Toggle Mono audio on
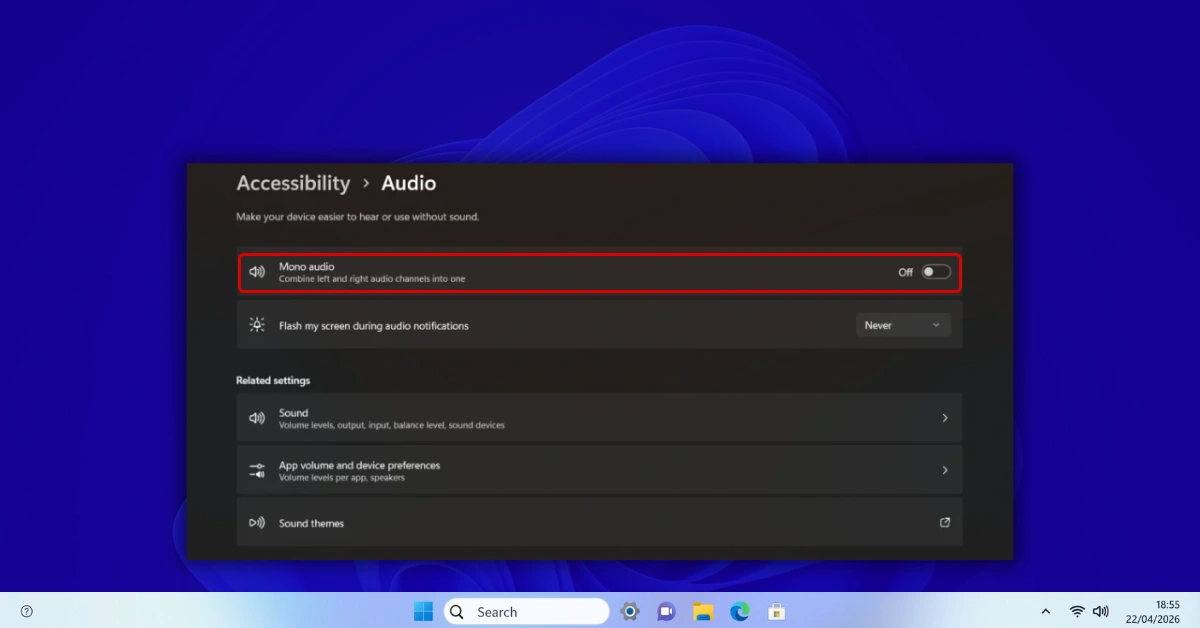The height and width of the screenshot is (628, 1200). pyautogui.click(x=936, y=271)
